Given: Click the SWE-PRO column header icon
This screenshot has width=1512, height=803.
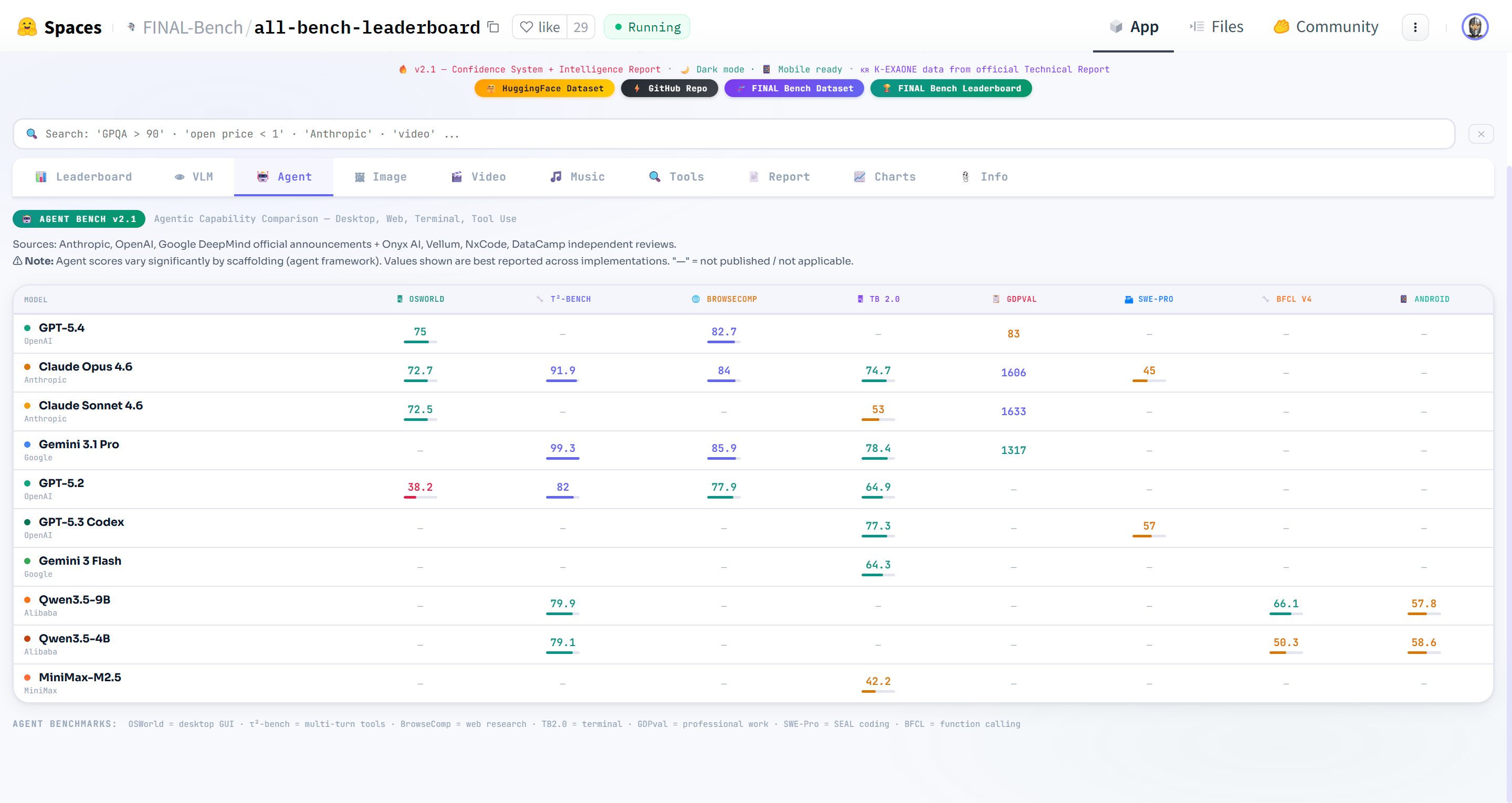Looking at the screenshot, I should [1128, 299].
